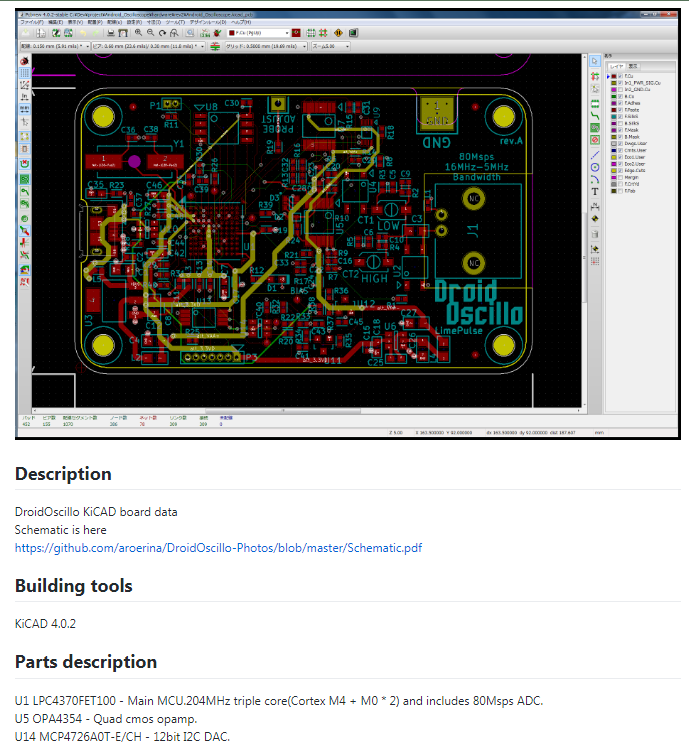Open the via size dropdown

[148, 46]
